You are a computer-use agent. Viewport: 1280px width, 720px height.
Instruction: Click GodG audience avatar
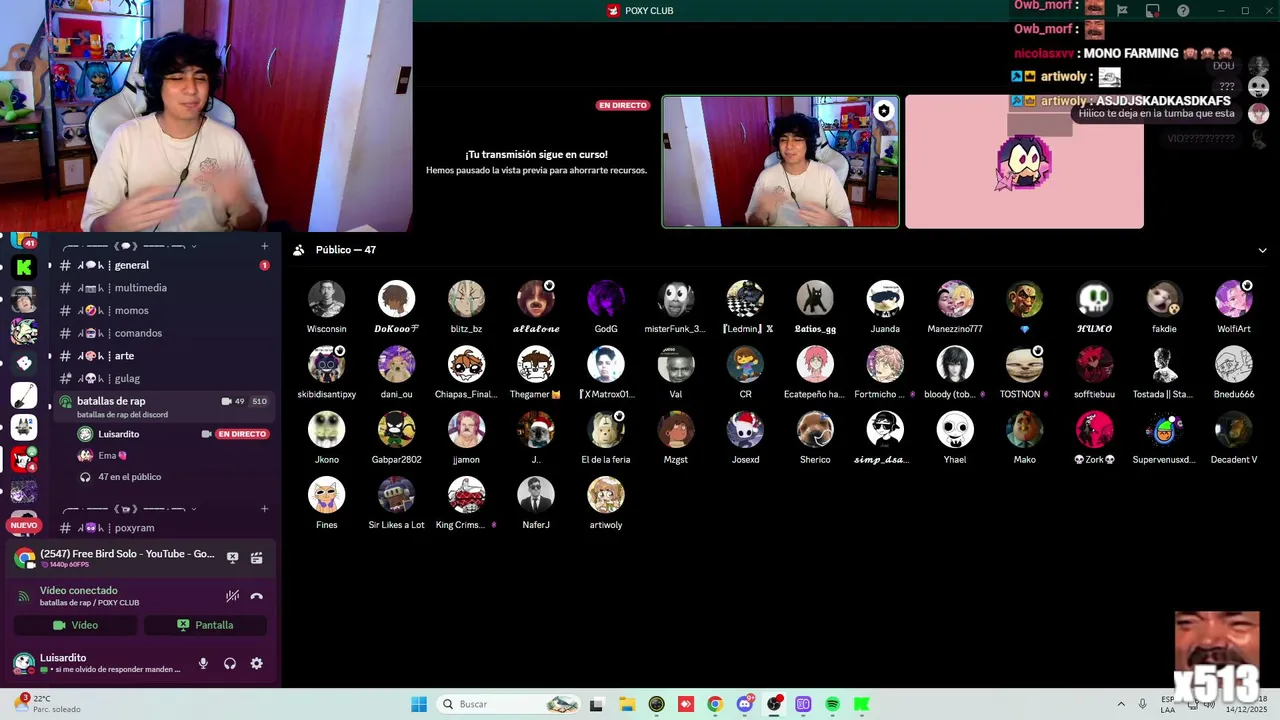pos(606,299)
